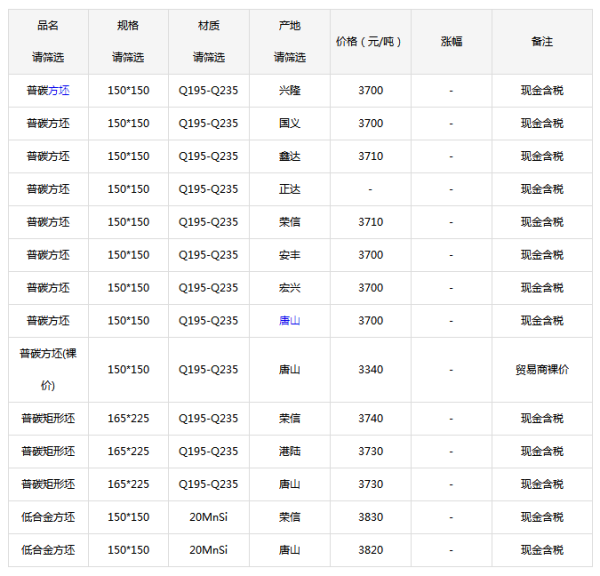Click the 品名 header label
The height and width of the screenshot is (576, 600).
tap(48, 25)
